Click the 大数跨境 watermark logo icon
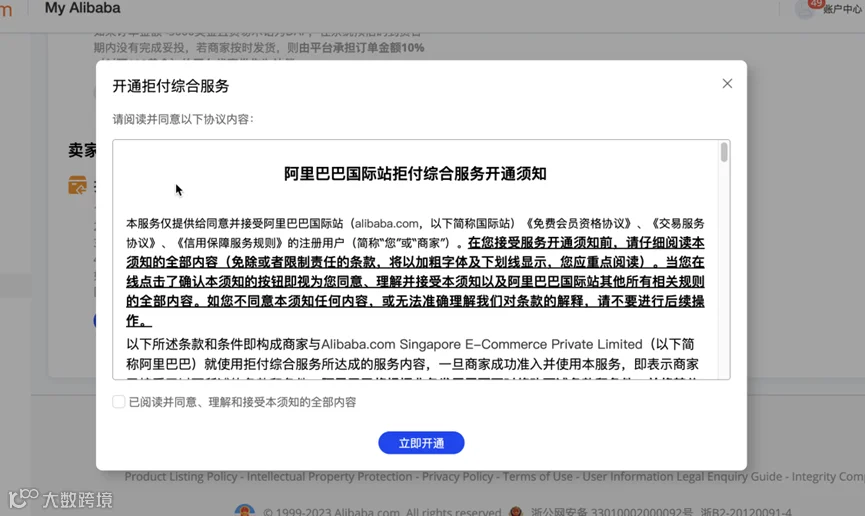 pos(24,498)
